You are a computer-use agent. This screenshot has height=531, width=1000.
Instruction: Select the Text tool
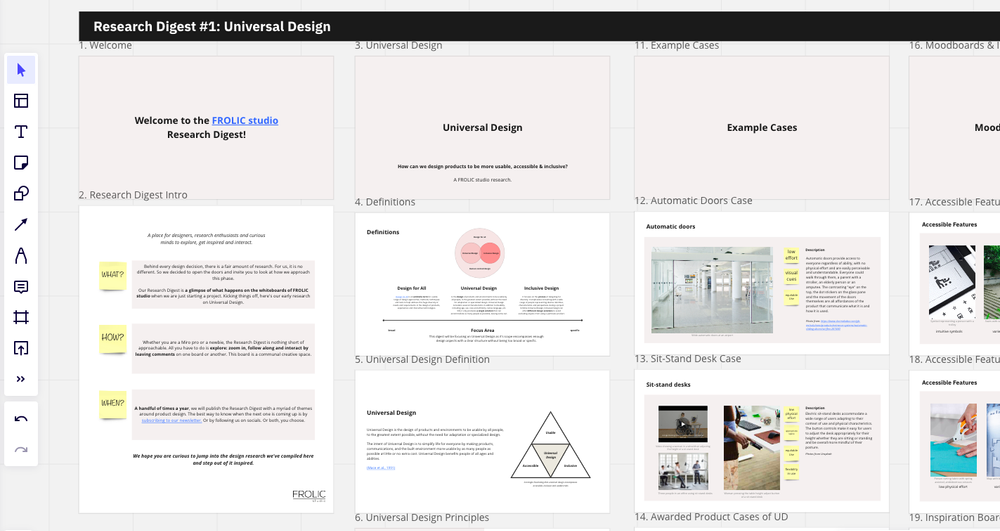21,132
